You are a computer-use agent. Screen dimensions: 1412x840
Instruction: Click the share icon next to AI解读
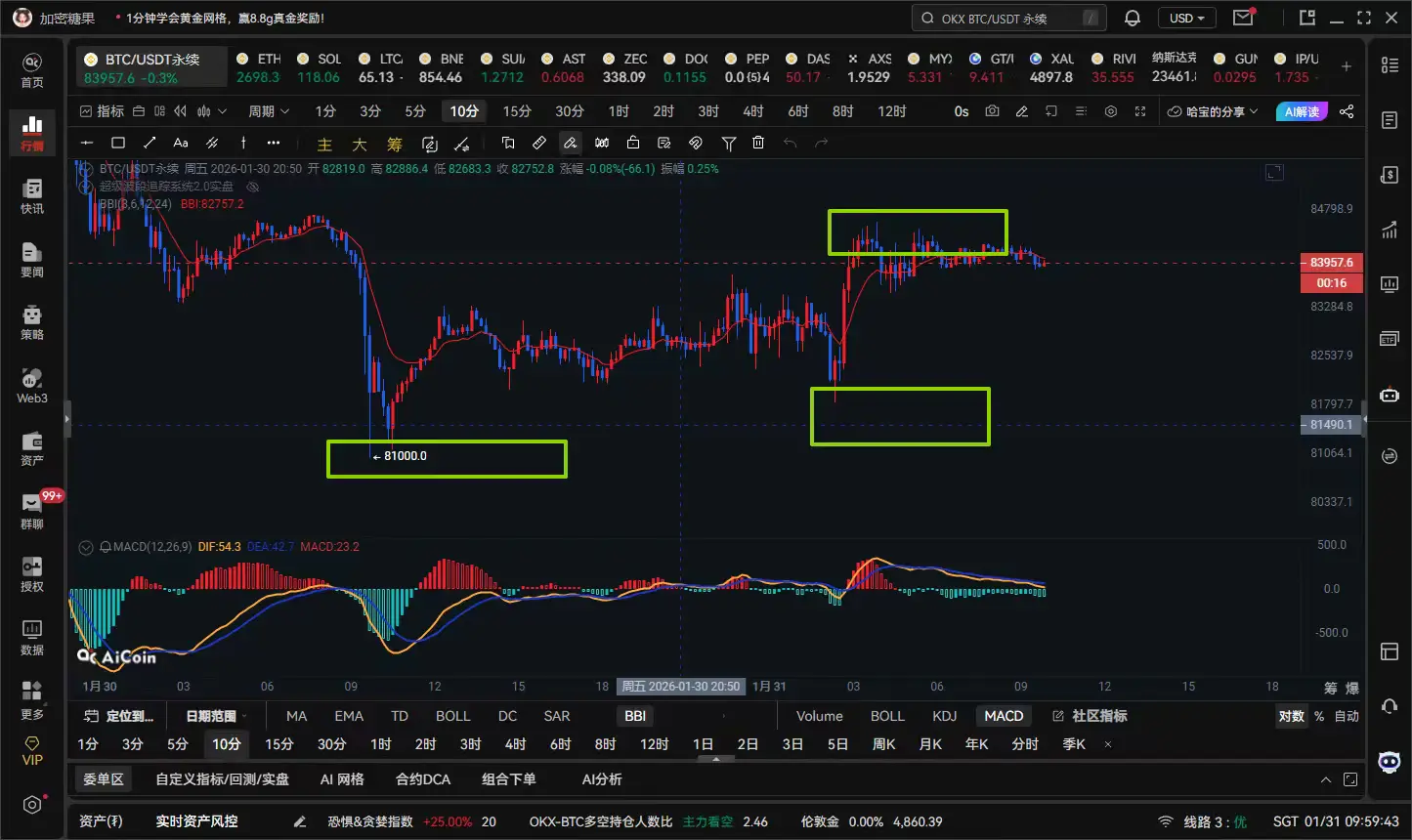coord(1347,111)
